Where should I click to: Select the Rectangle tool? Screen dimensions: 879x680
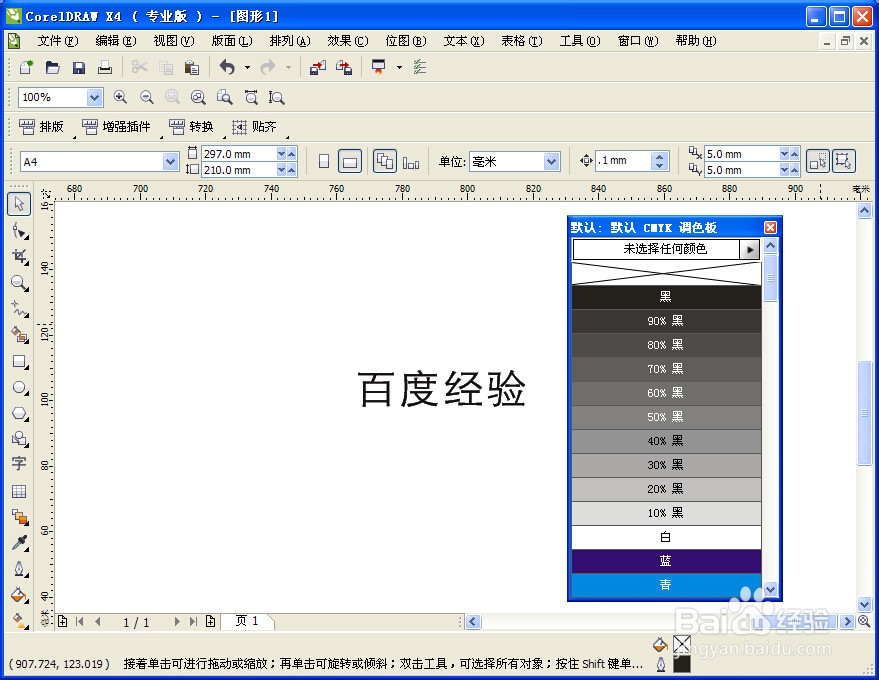click(20, 362)
